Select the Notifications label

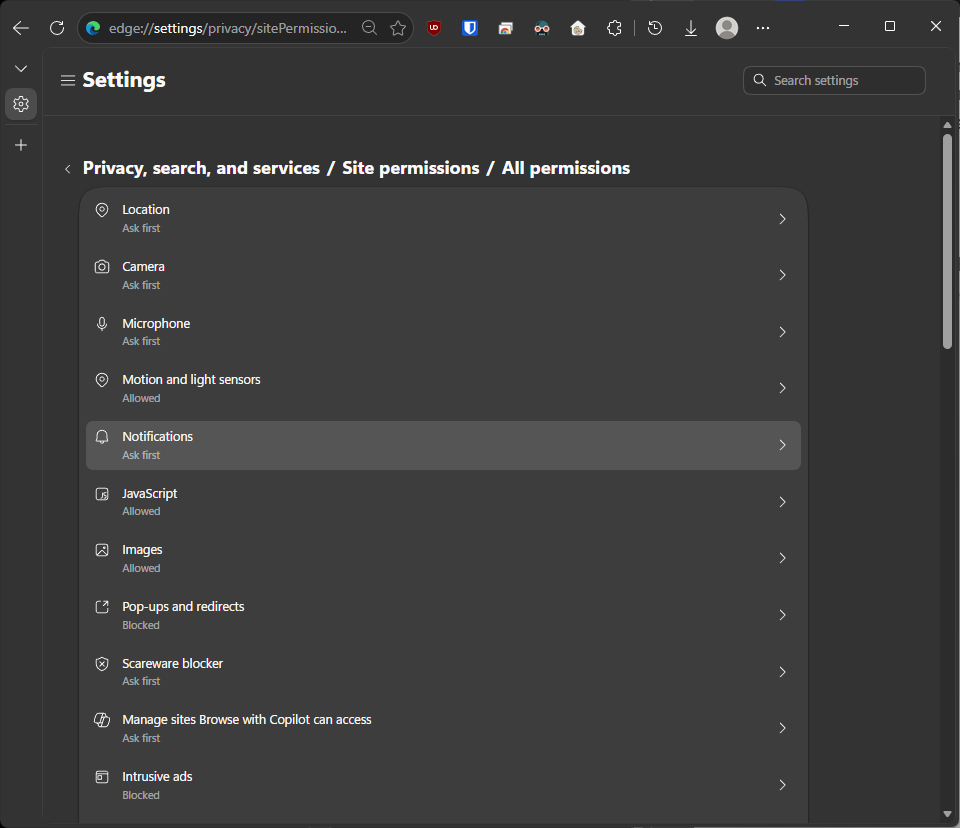(x=157, y=437)
